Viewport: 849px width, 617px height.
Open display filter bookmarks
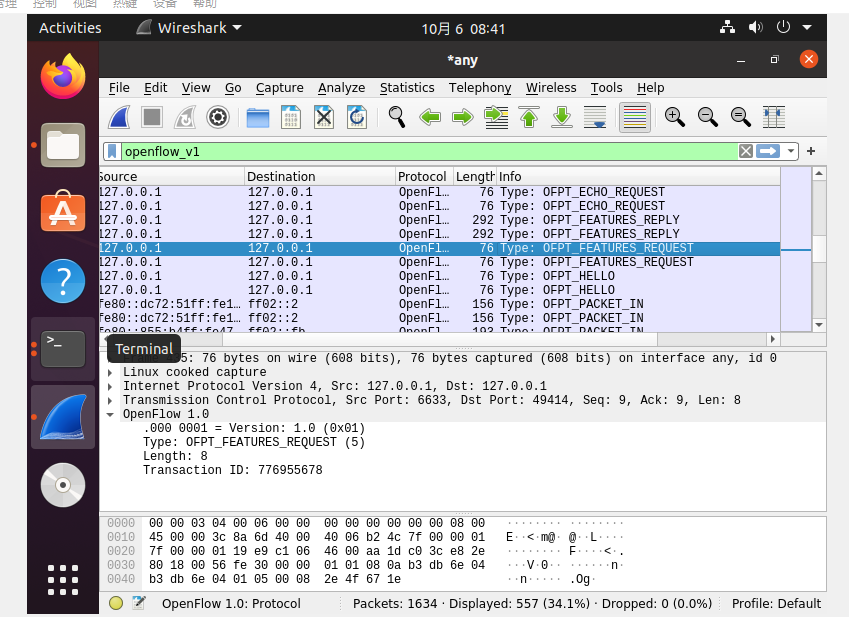click(112, 152)
